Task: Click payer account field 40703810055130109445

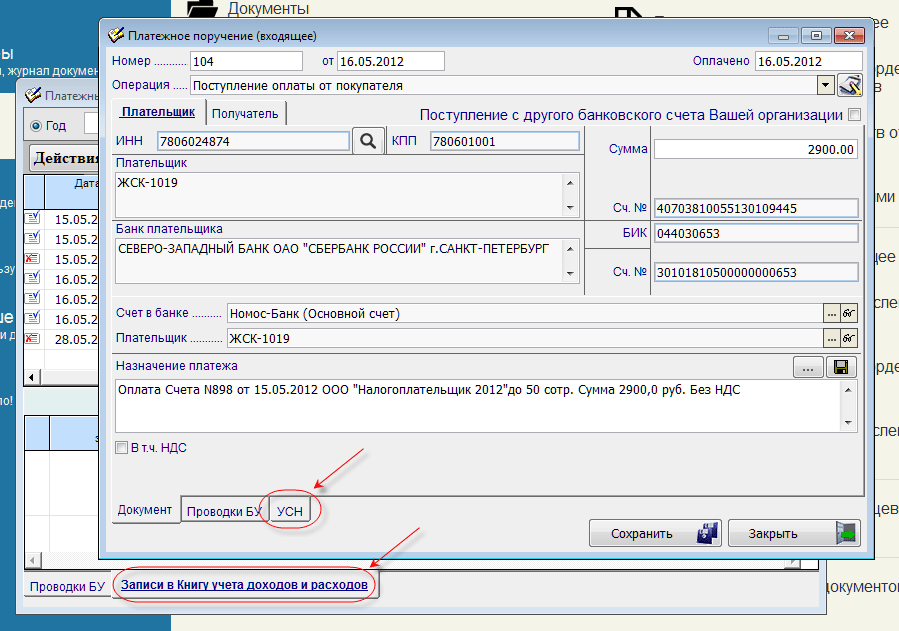Action: 756,208
